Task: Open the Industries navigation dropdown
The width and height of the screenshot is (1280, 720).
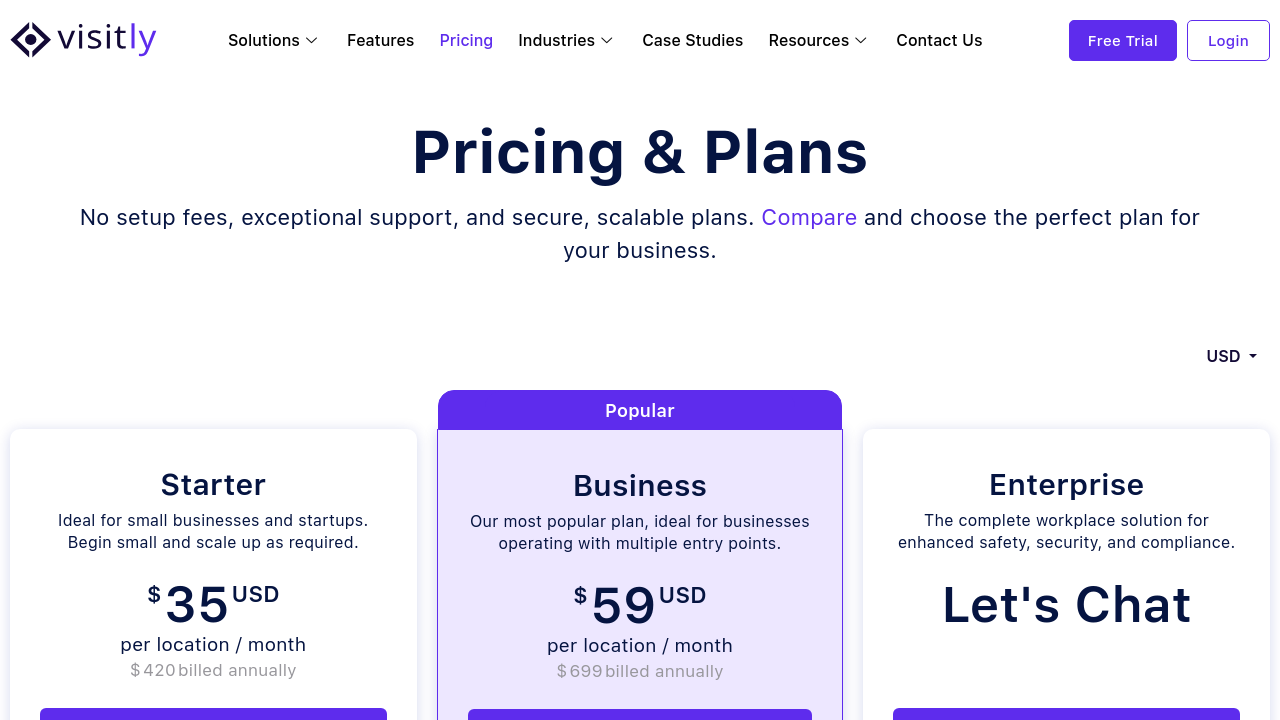Action: 556,41
